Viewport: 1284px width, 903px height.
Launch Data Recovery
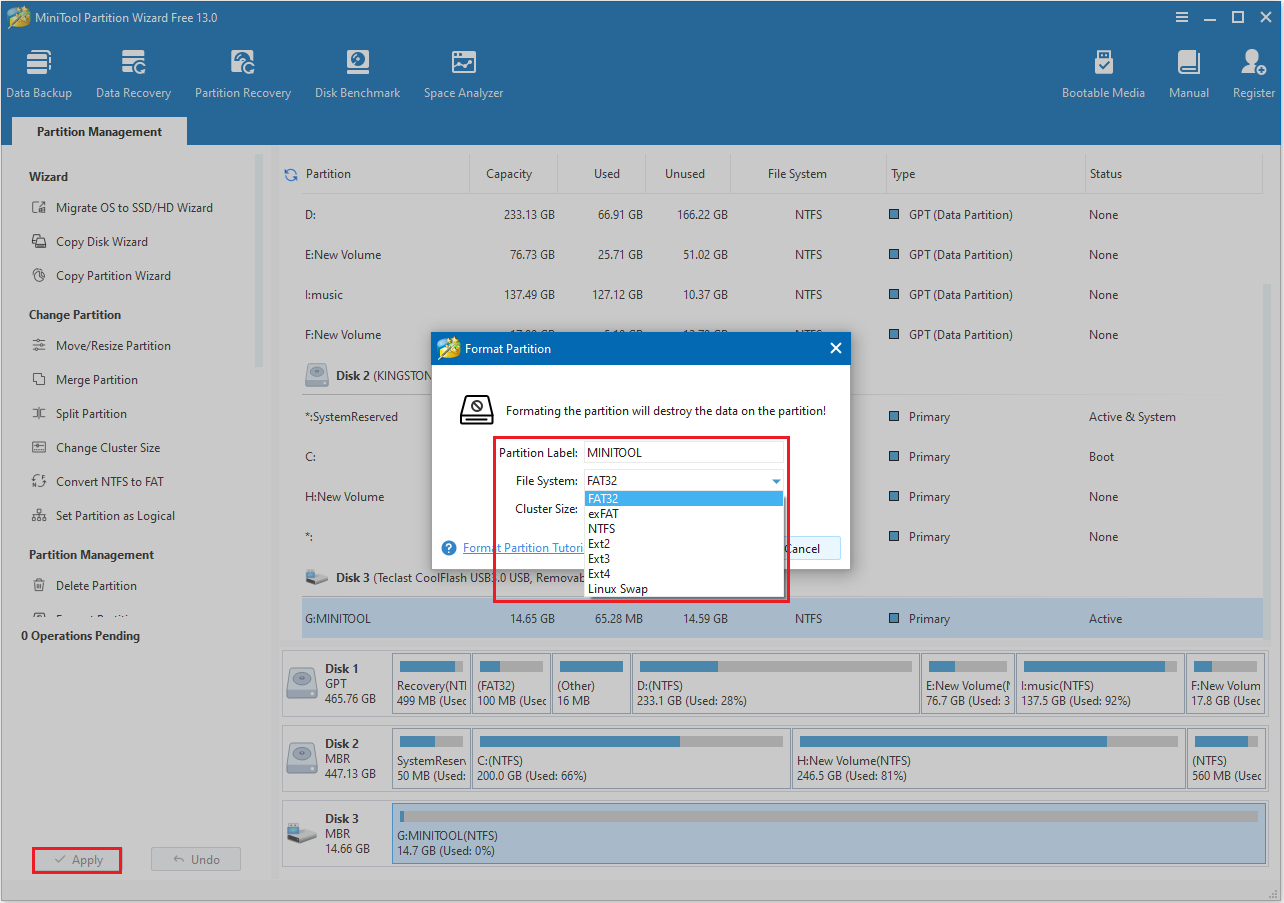point(132,72)
